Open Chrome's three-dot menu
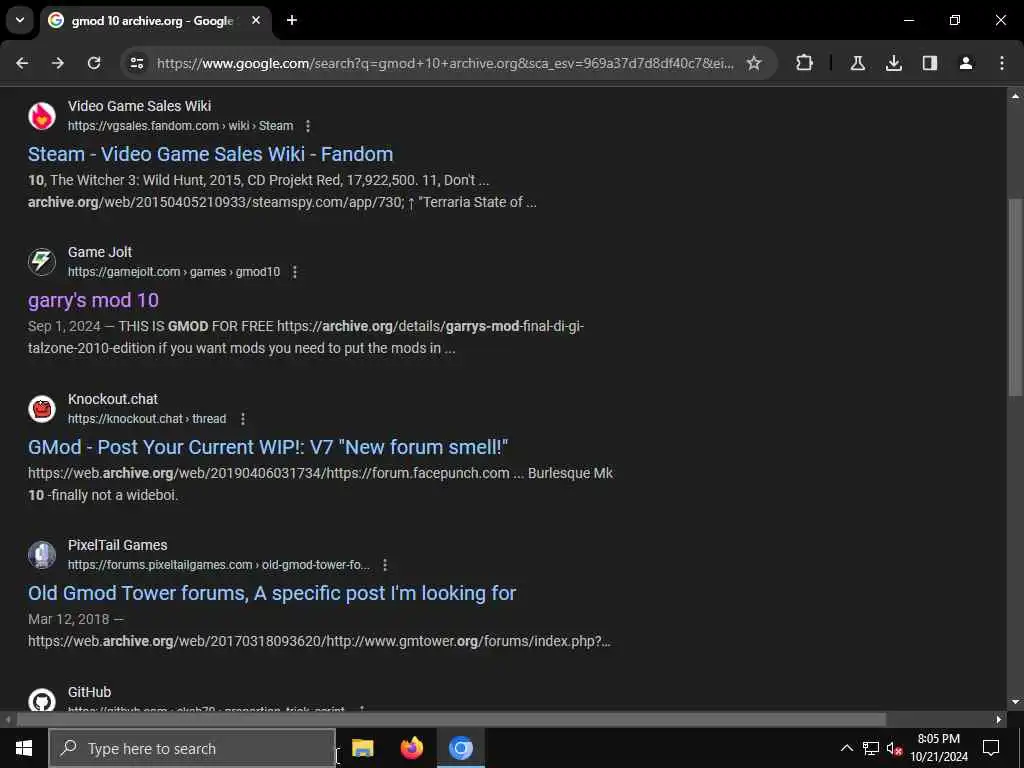Viewport: 1024px width, 768px height. click(1002, 63)
